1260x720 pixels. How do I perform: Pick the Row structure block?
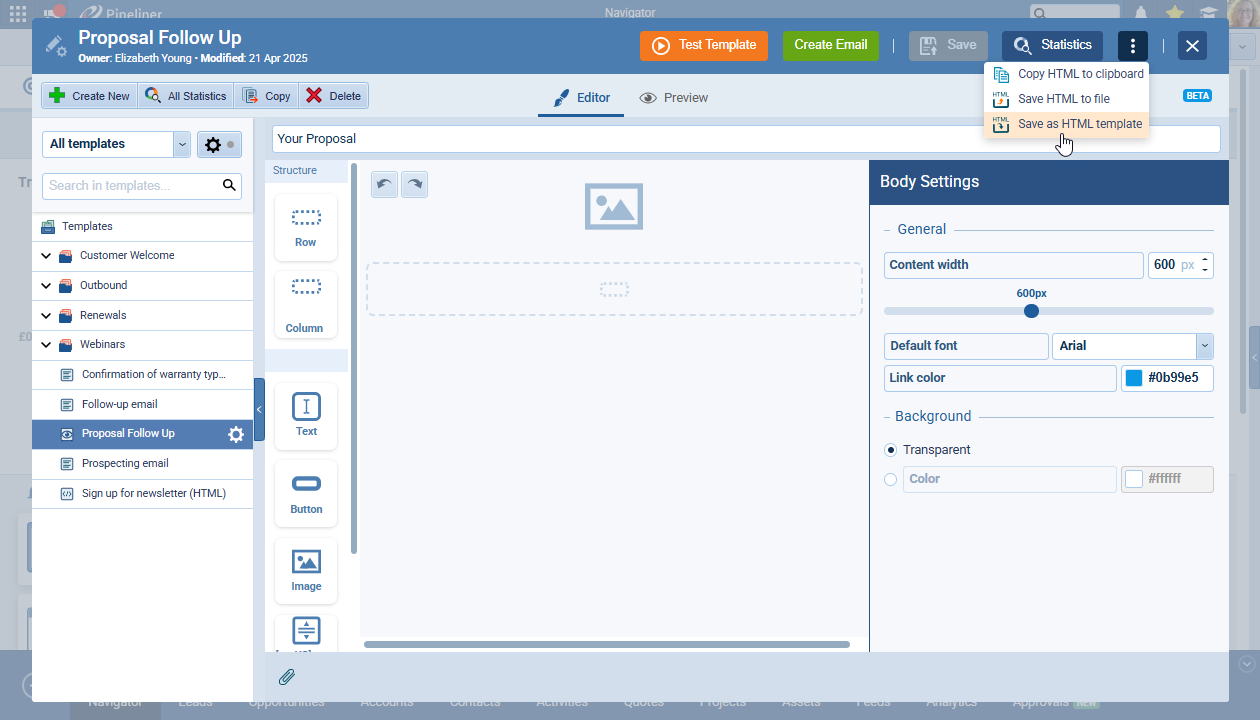tap(306, 227)
